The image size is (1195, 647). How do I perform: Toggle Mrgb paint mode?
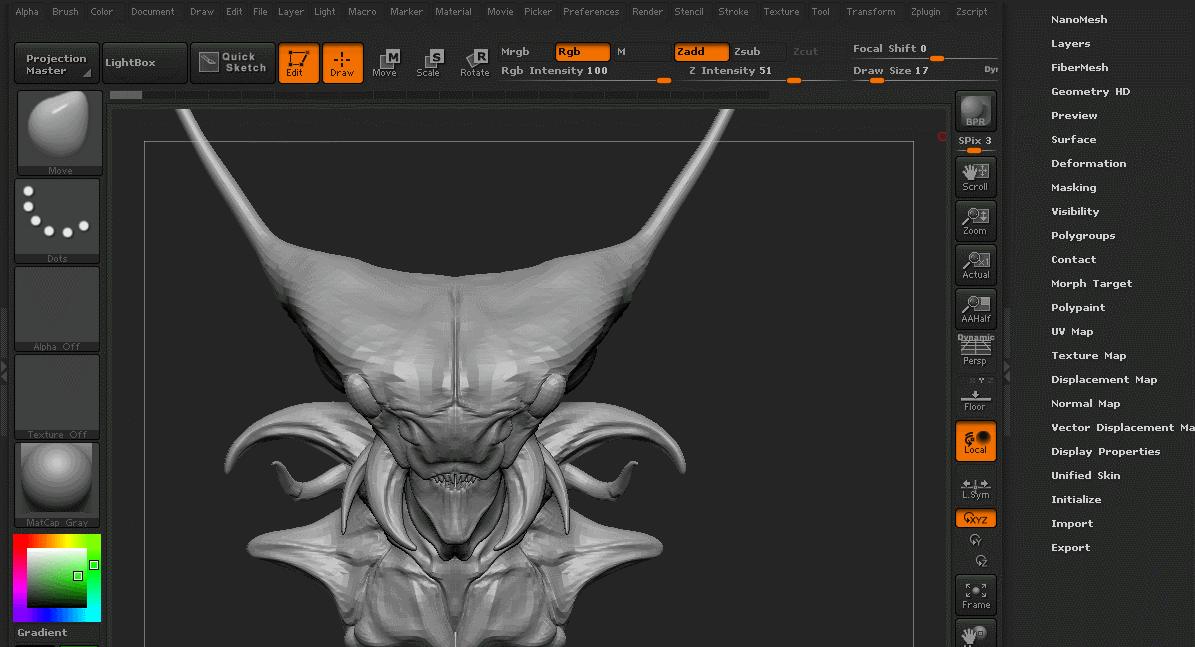coord(525,52)
